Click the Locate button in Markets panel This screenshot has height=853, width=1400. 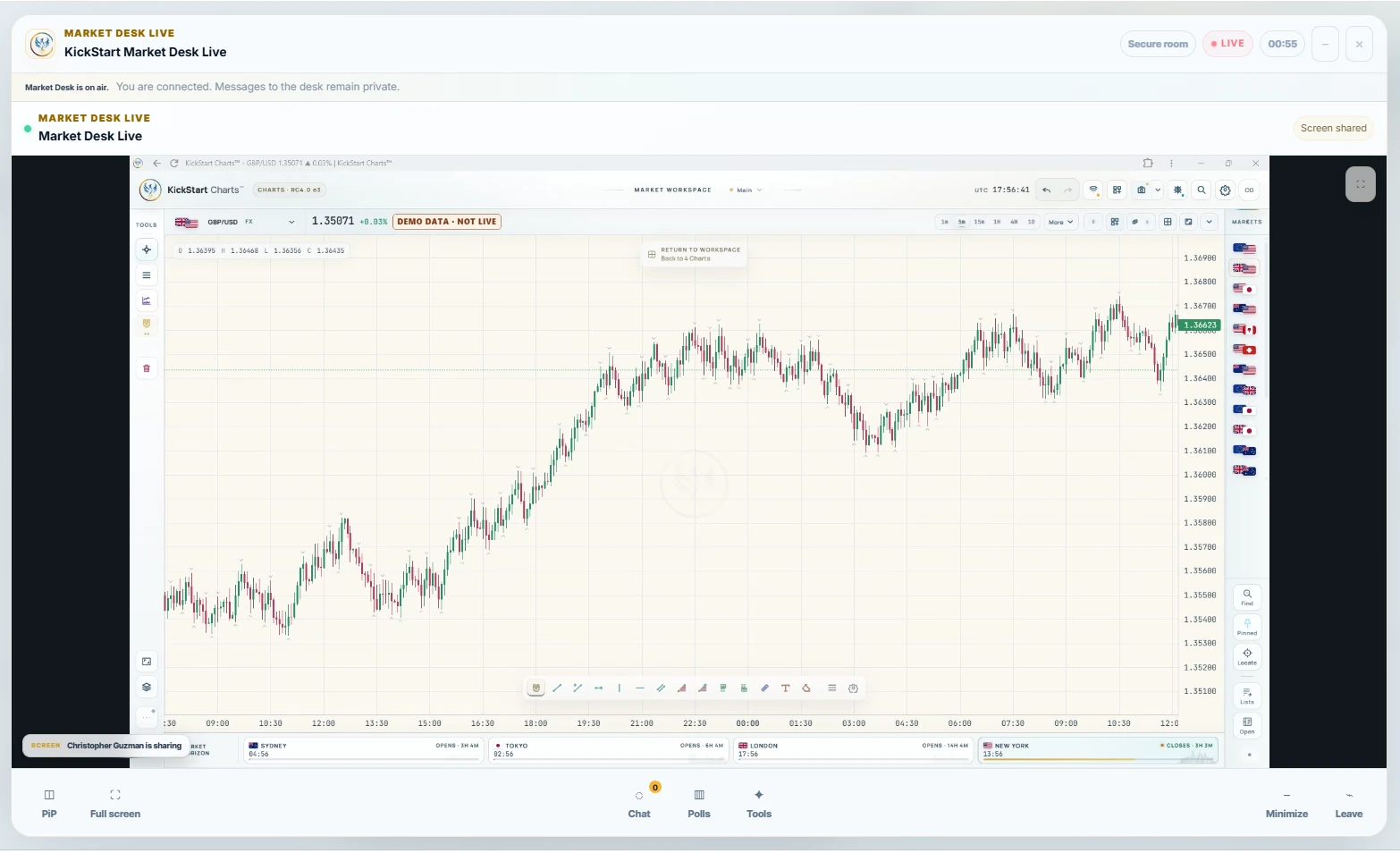pos(1247,657)
